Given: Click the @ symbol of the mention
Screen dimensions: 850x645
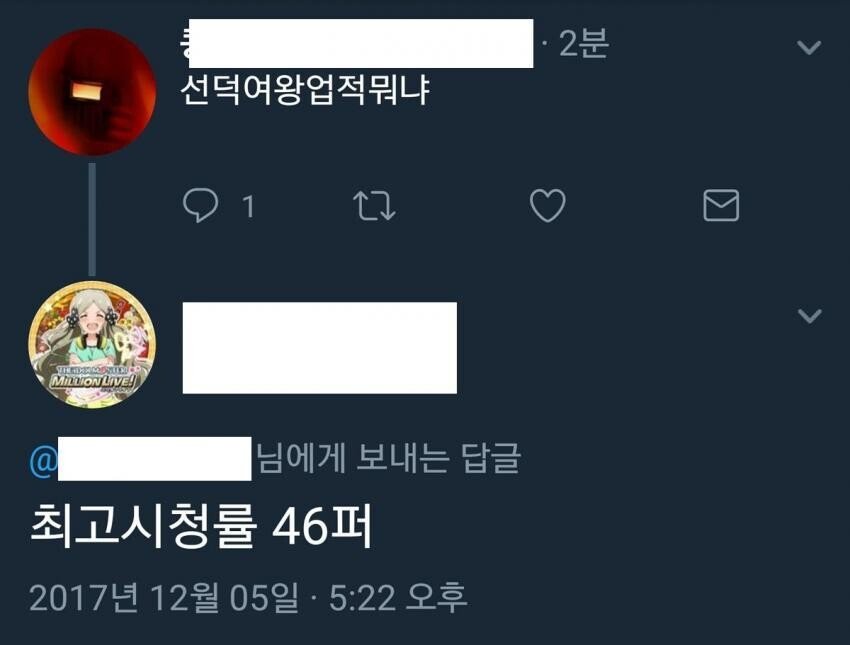Looking at the screenshot, I should (x=43, y=461).
